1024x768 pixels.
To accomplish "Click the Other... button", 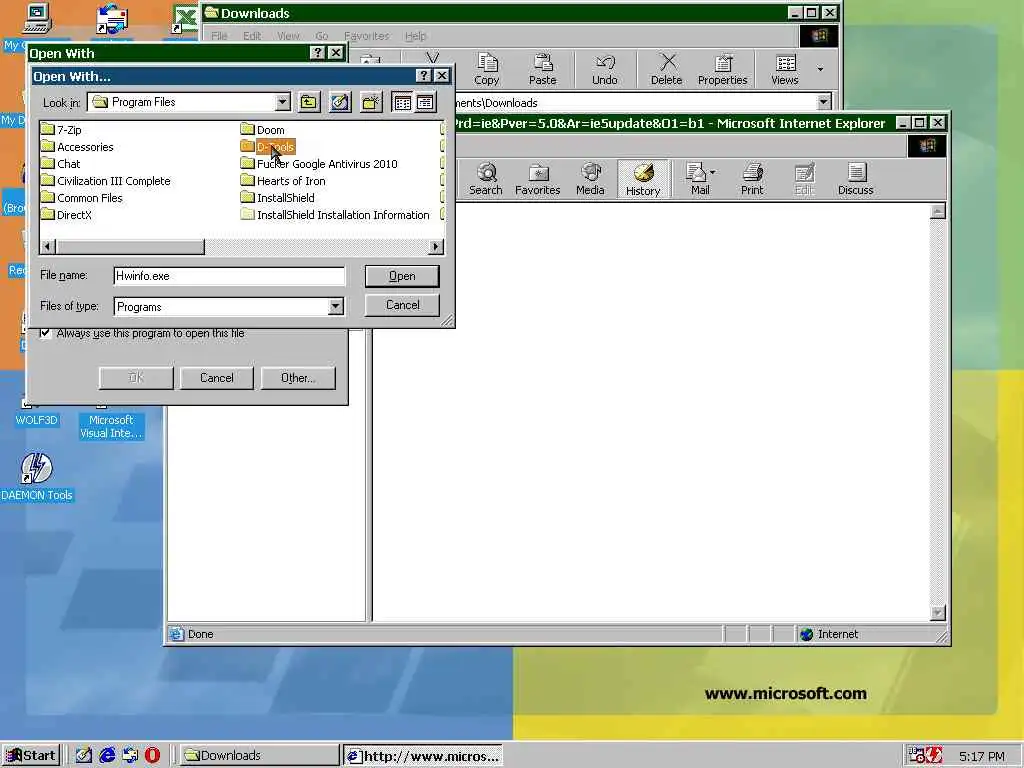I will coord(298,378).
